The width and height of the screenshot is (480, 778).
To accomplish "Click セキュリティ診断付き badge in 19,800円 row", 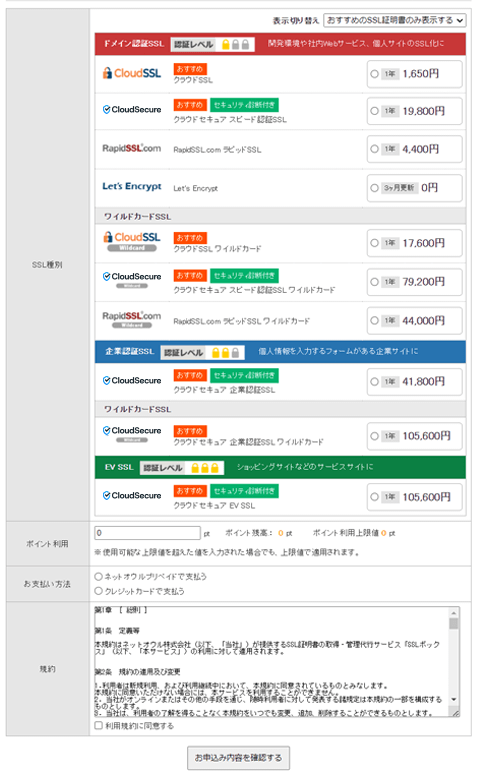I will (244, 105).
